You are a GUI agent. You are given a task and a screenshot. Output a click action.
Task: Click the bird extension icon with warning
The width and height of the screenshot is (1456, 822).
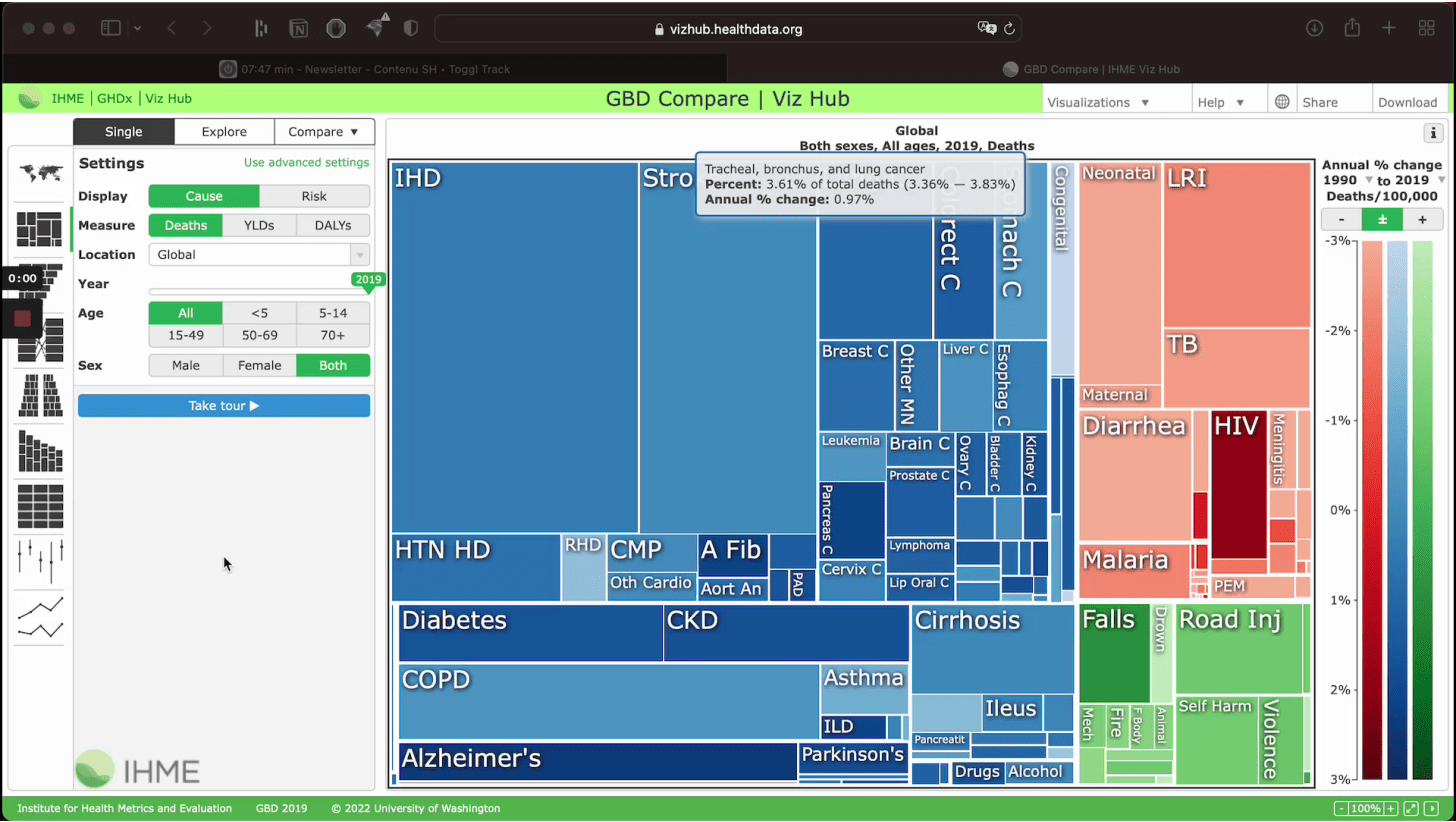point(377,28)
